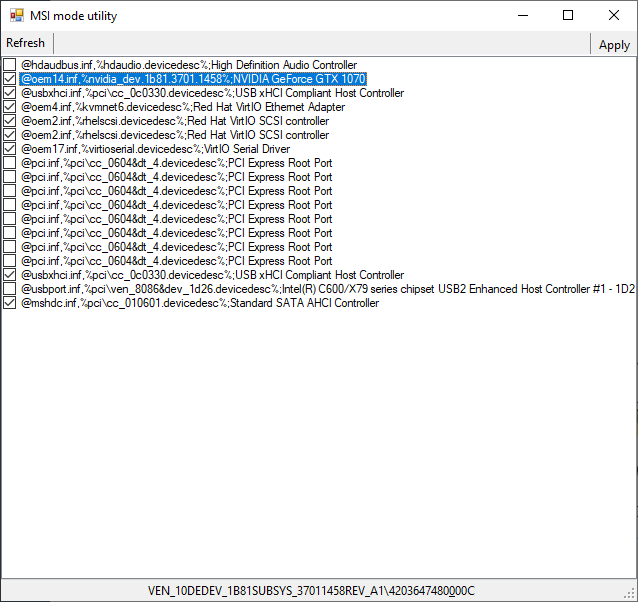Select the Standard SATA AHCI Controller row text
The height and width of the screenshot is (602, 638).
coord(200,303)
